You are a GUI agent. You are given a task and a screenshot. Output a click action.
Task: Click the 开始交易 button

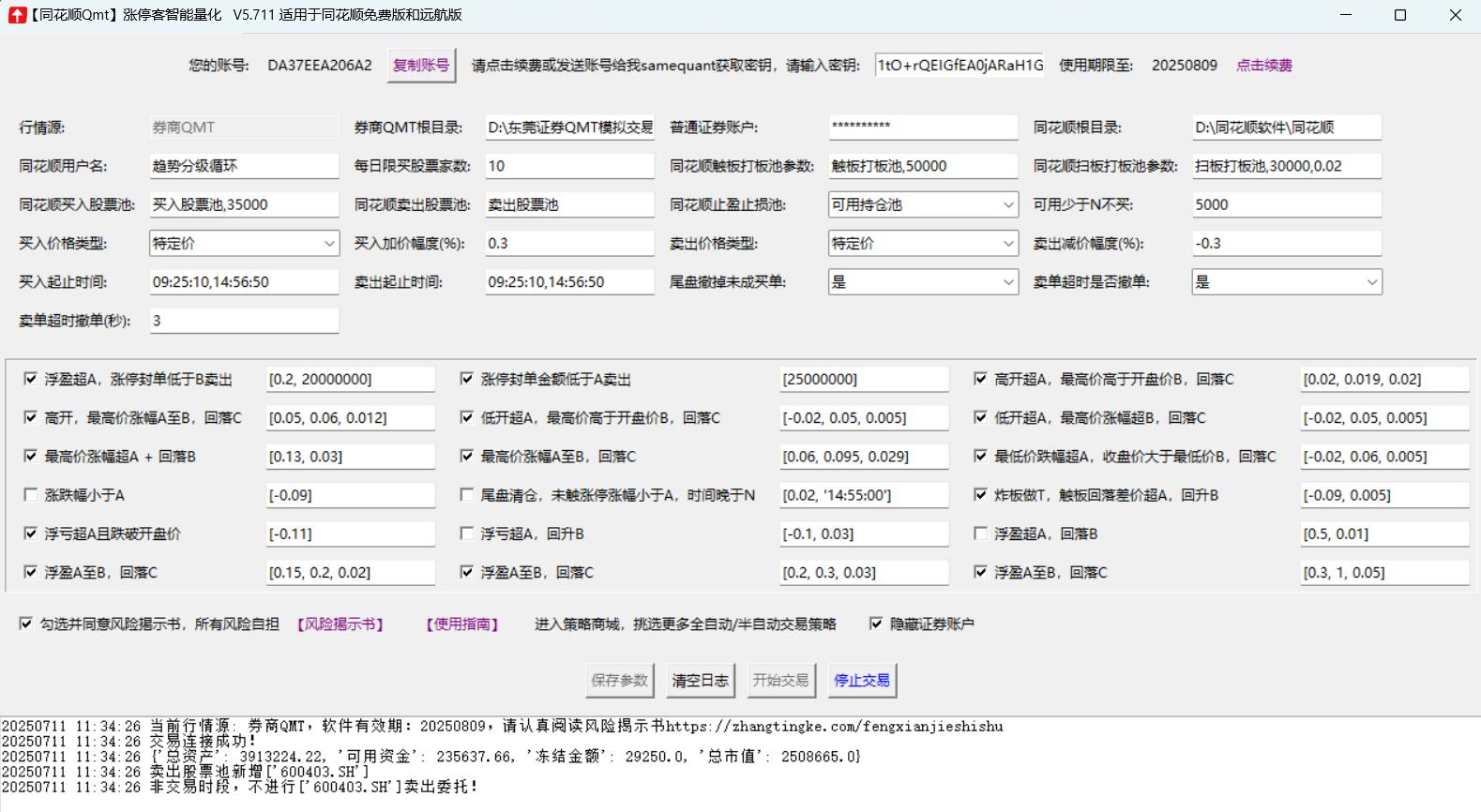780,681
